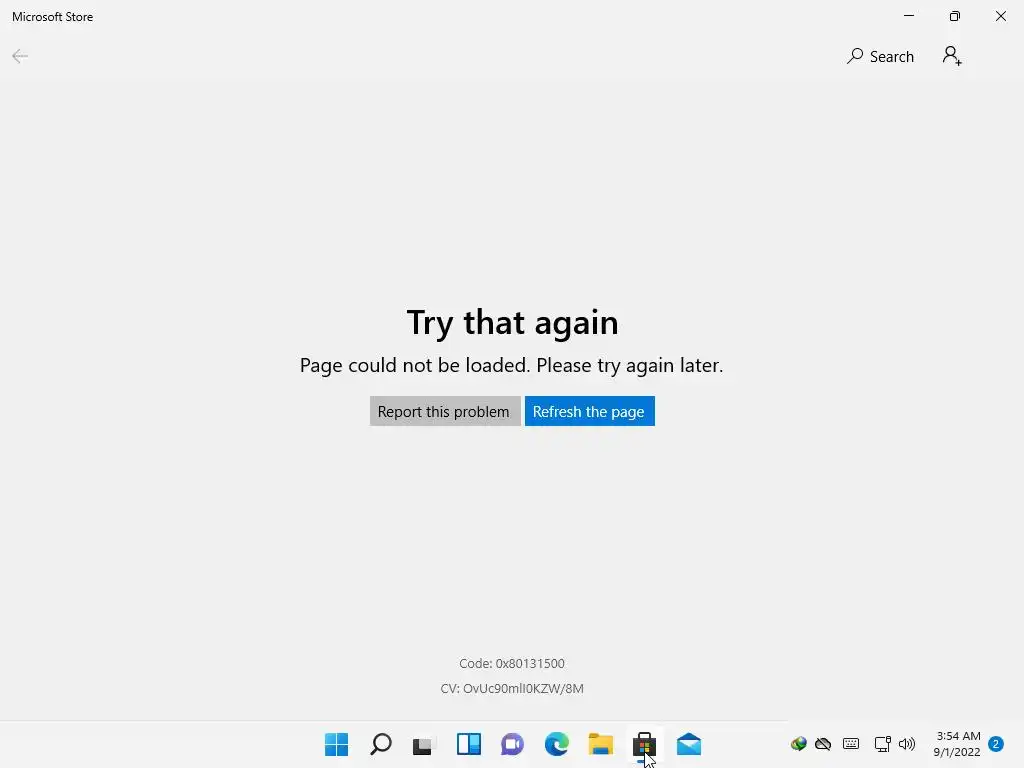Open the touch keyboard tray icon
The width and height of the screenshot is (1024, 768).
(x=851, y=744)
